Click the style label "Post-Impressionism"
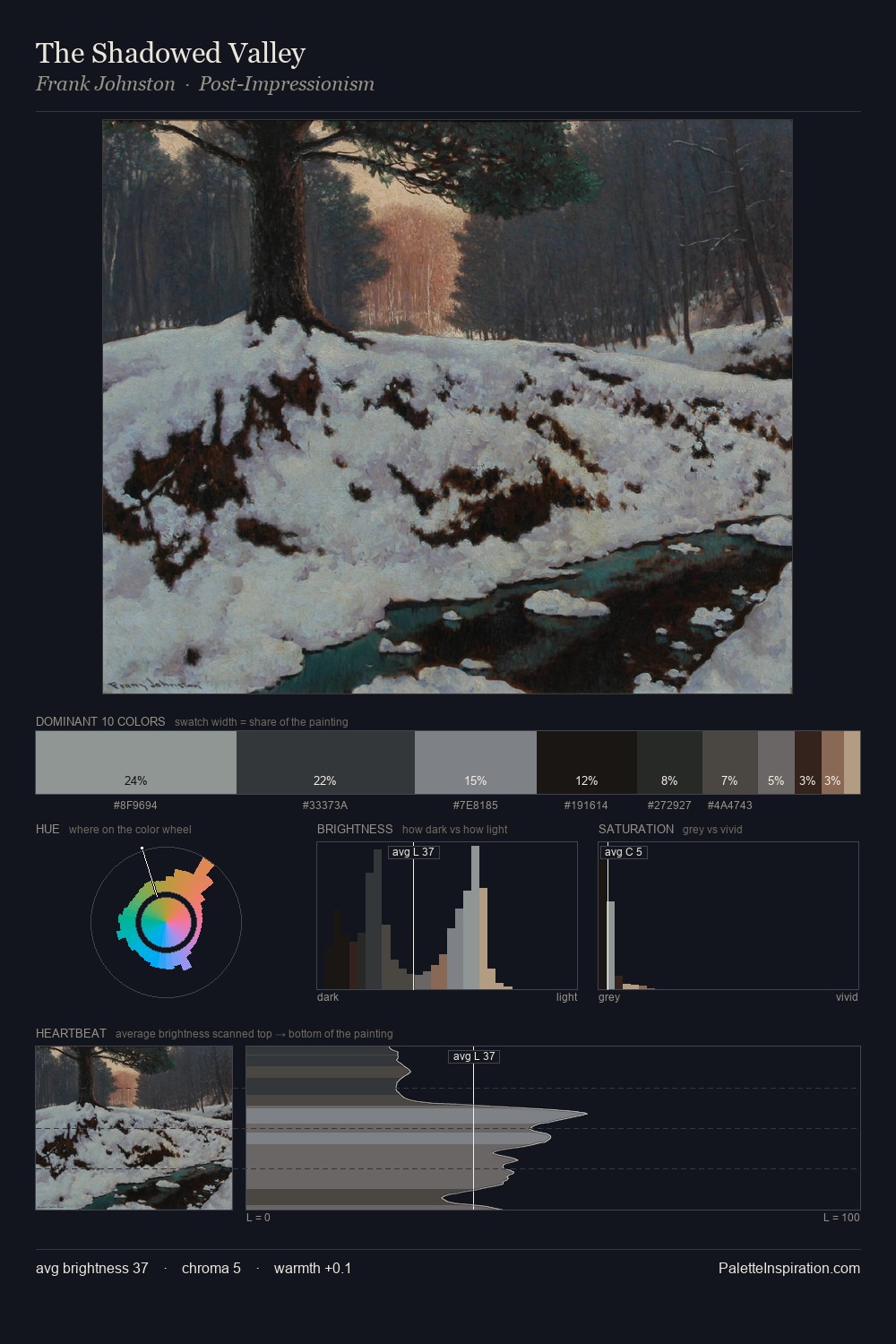The width and height of the screenshot is (896, 1344). pos(287,84)
